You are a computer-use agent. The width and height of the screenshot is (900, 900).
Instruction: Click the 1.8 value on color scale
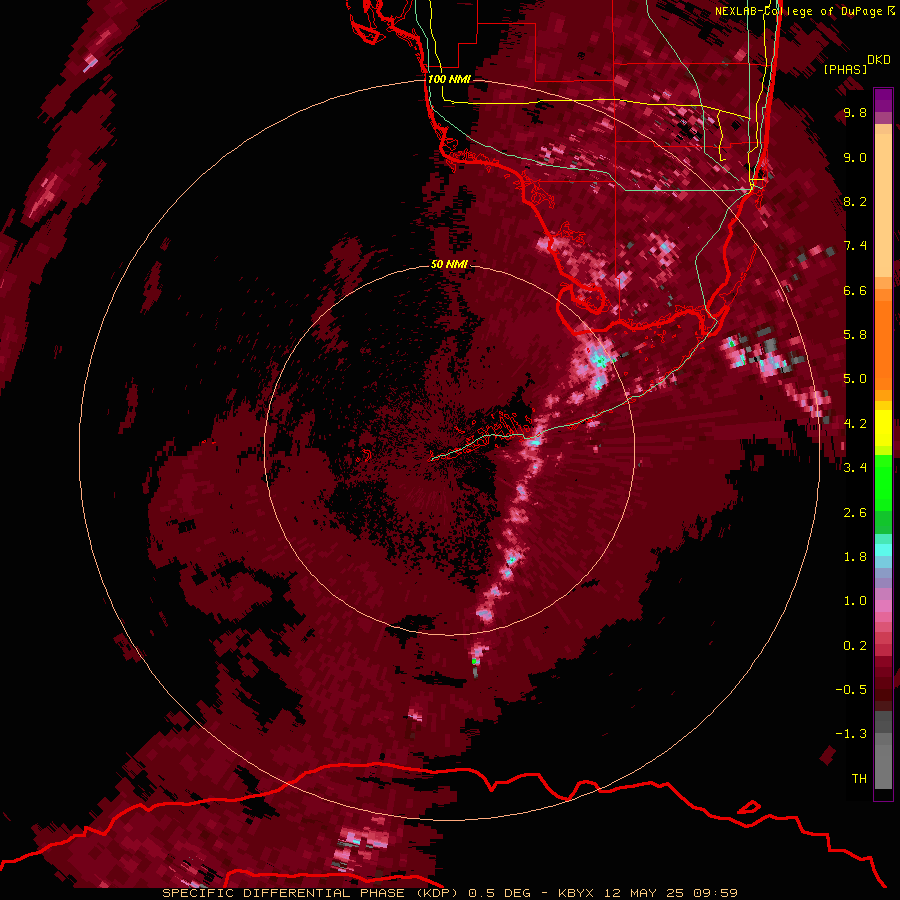pyautogui.click(x=855, y=557)
